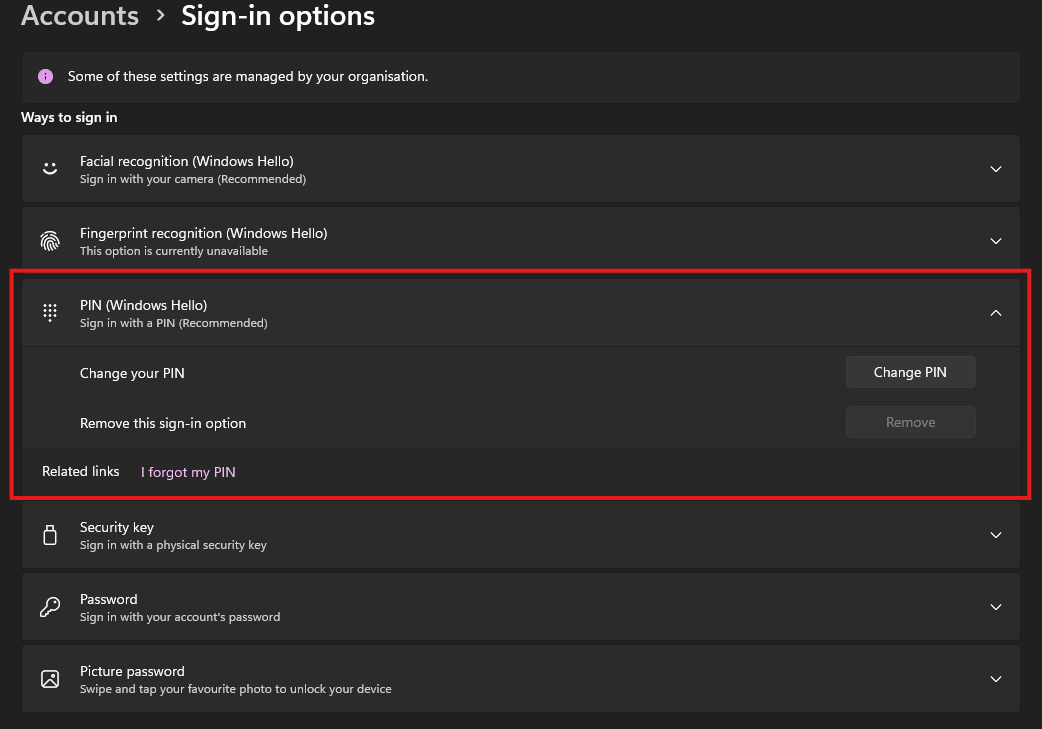Go back to Accounts breadcrumb
The height and width of the screenshot is (729, 1042).
click(x=80, y=16)
